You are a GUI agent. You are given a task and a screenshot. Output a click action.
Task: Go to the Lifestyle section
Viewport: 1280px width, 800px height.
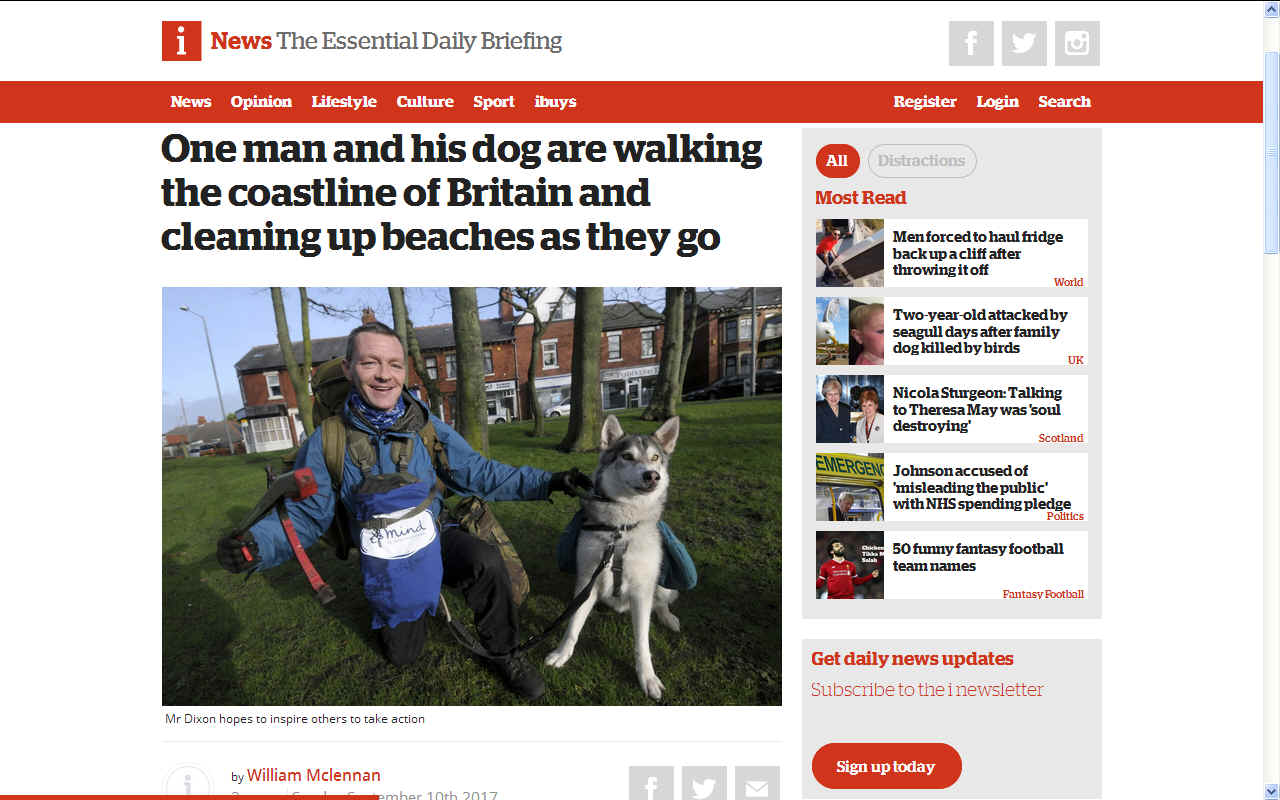[344, 102]
